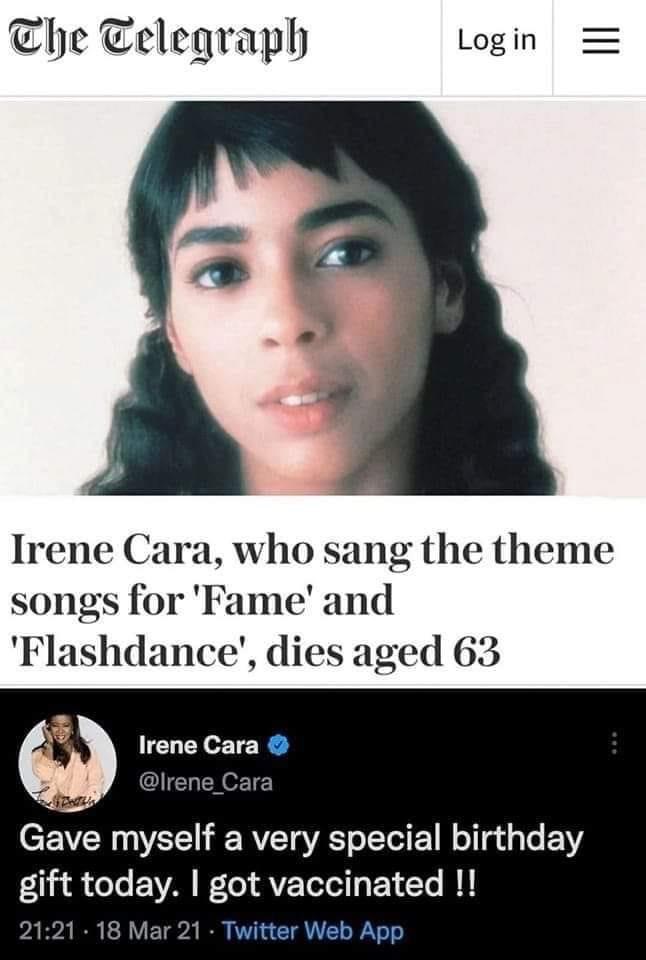Open the Irene Cara article headline

(x=310, y=602)
